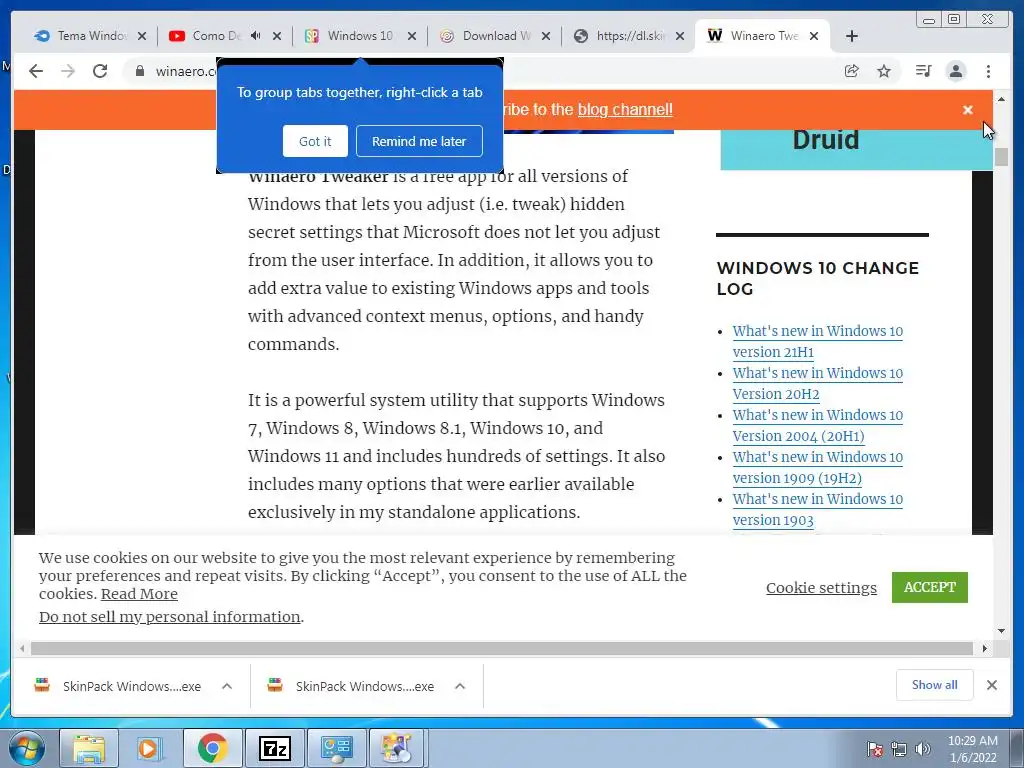Accept cookies with the green ACCEPT button

point(929,587)
